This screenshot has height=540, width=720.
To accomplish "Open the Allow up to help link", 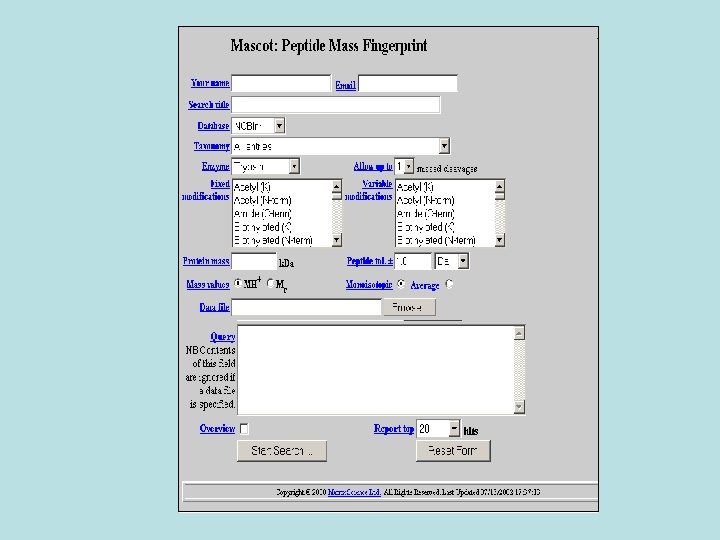I will (373, 166).
